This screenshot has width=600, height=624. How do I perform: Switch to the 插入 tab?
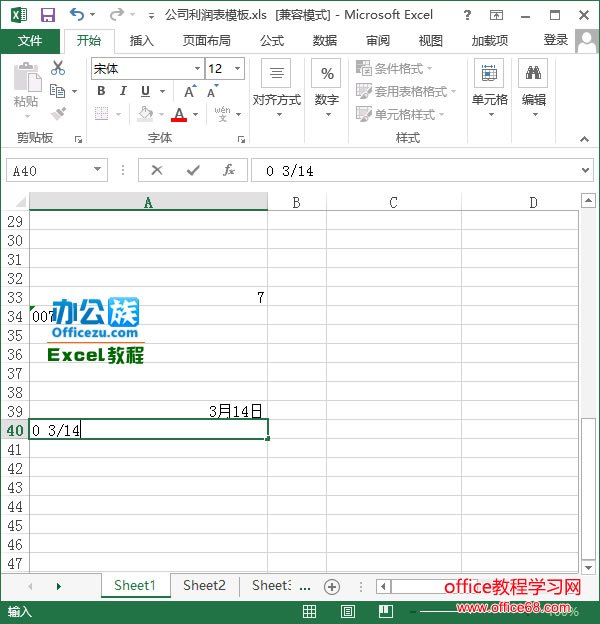pos(141,41)
